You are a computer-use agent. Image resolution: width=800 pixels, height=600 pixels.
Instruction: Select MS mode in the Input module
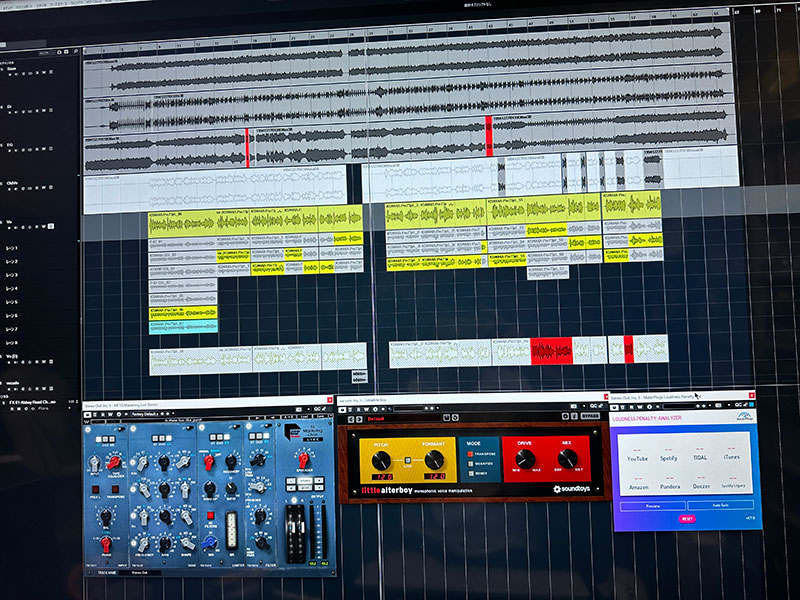tap(111, 439)
